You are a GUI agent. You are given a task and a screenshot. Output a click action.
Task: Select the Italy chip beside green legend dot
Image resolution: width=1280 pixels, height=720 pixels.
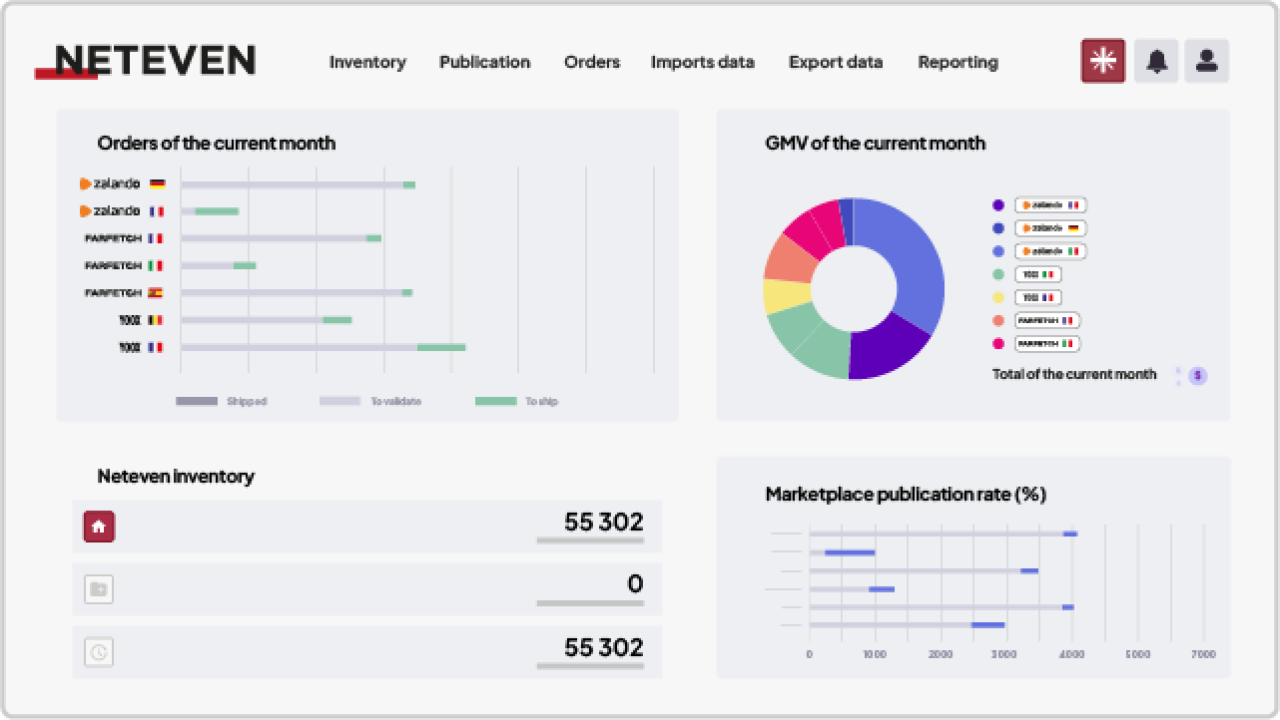pyautogui.click(x=1038, y=274)
